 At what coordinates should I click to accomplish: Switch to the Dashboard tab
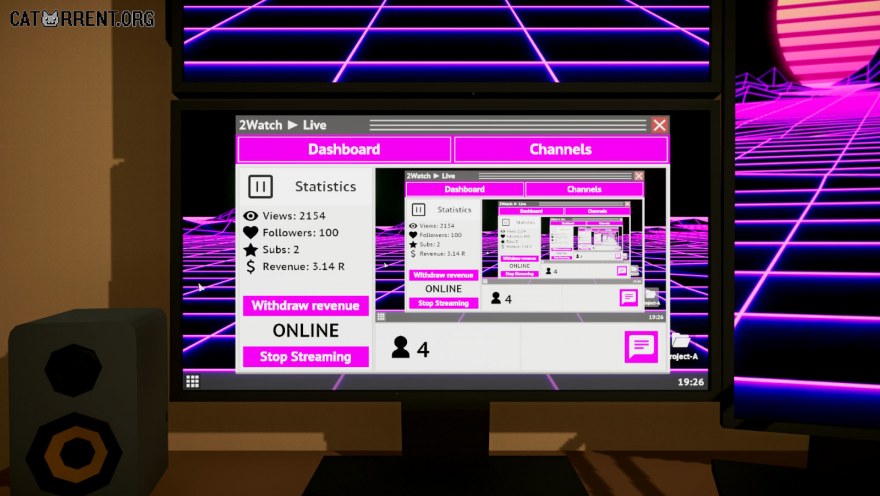point(344,149)
